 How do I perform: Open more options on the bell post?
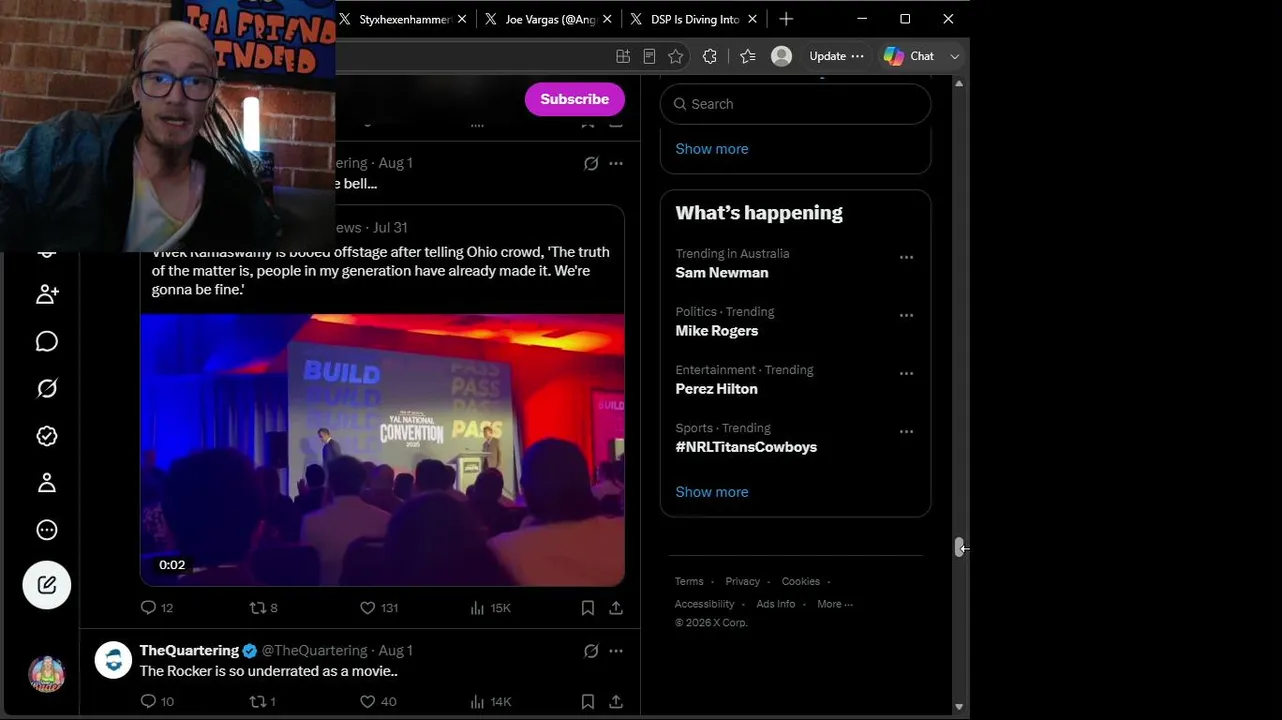tap(616, 163)
